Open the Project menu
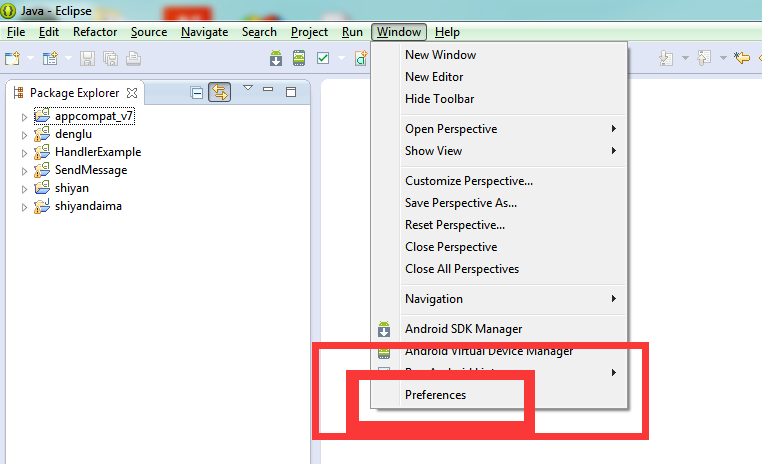 (x=309, y=32)
